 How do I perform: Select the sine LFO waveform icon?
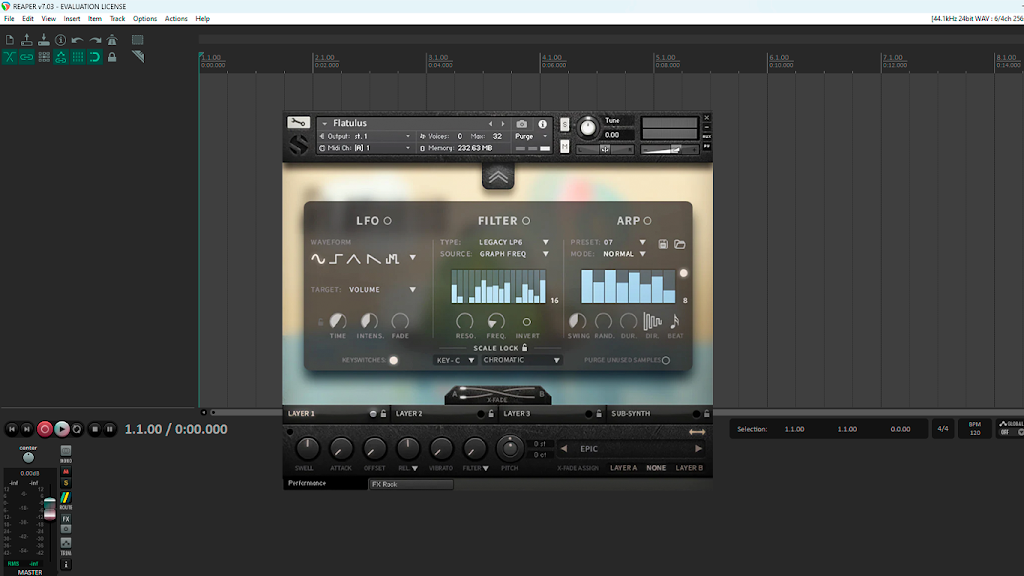point(318,259)
